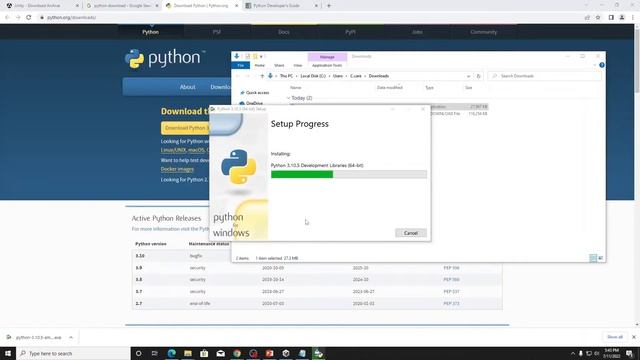Refresh the Explorer Downloads folder

point(478,76)
